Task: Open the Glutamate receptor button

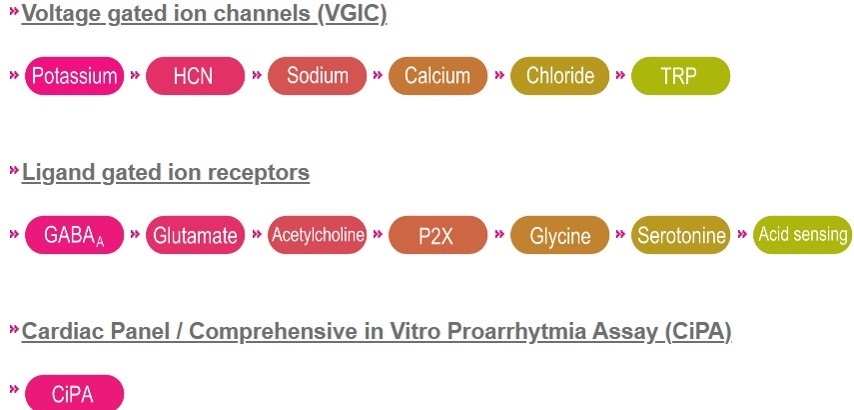Action: (196, 235)
